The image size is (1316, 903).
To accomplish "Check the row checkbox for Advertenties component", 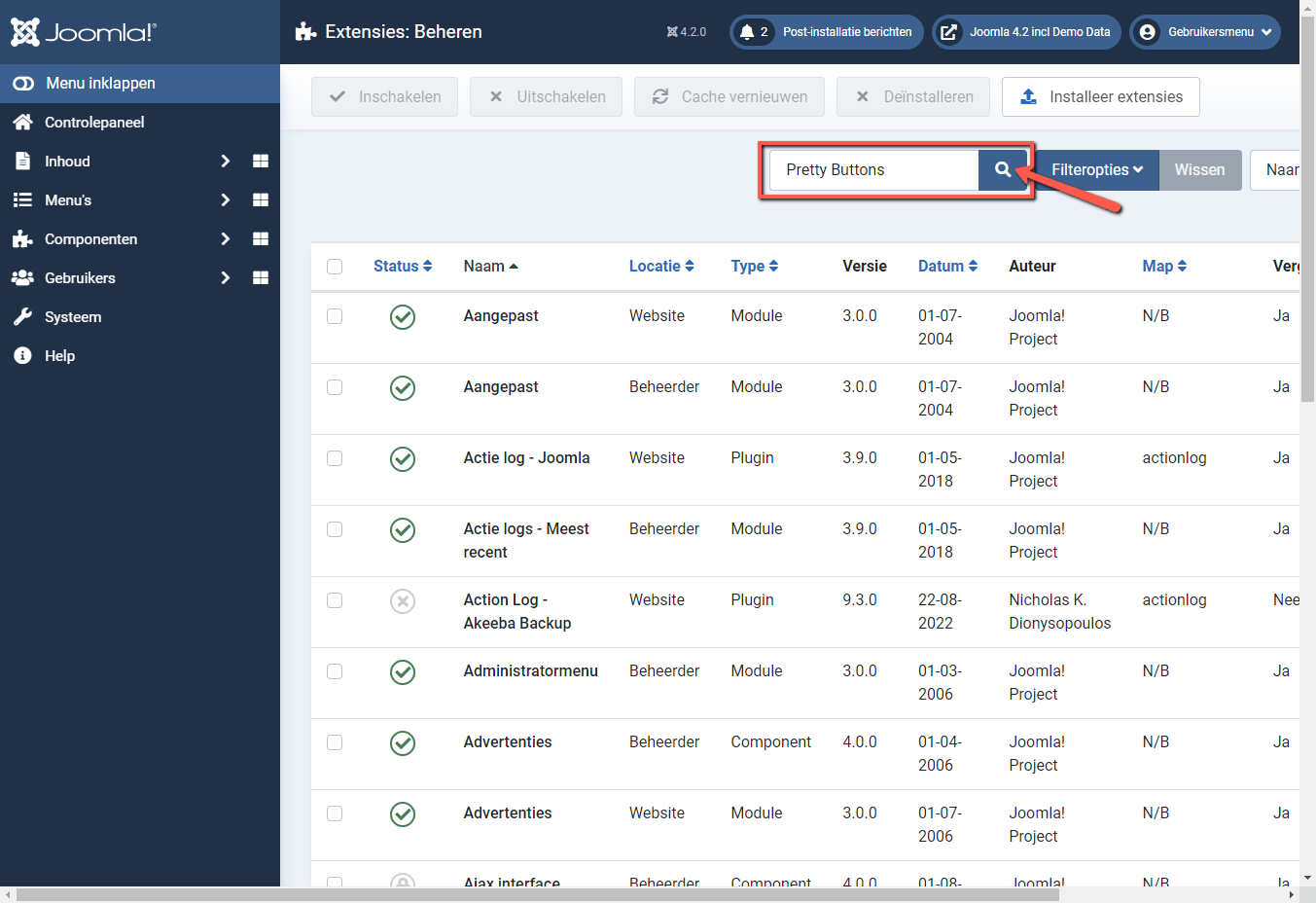I will [335, 742].
